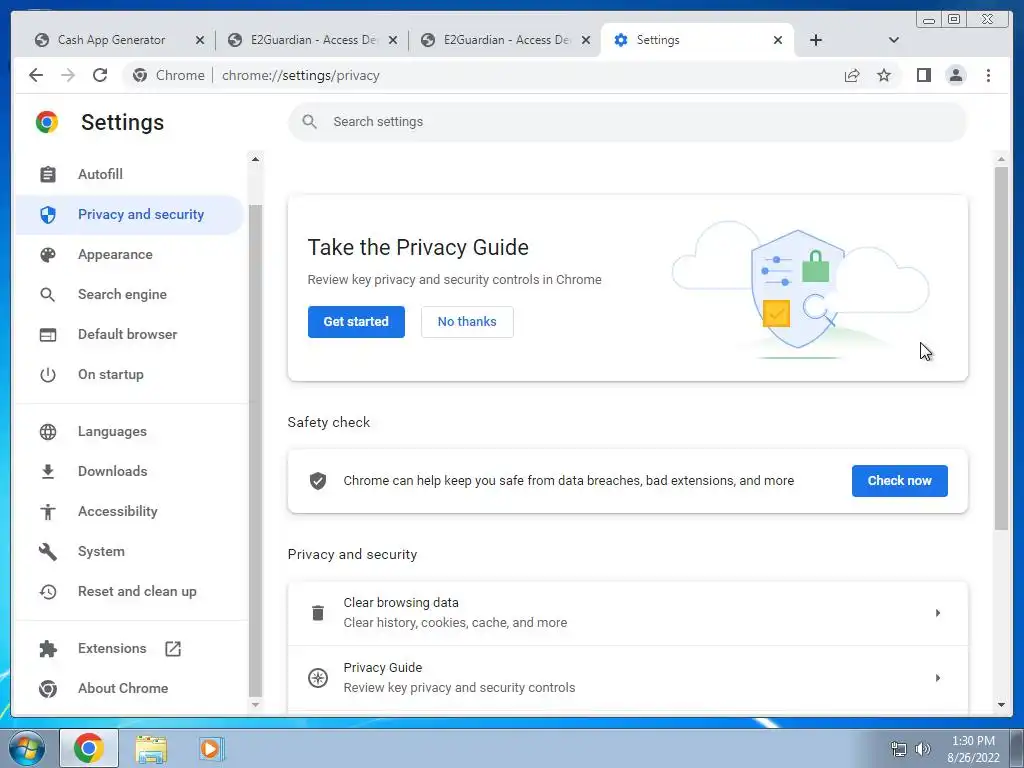1024x768 pixels.
Task: Expand the Clear browsing data row arrow
Action: point(938,613)
